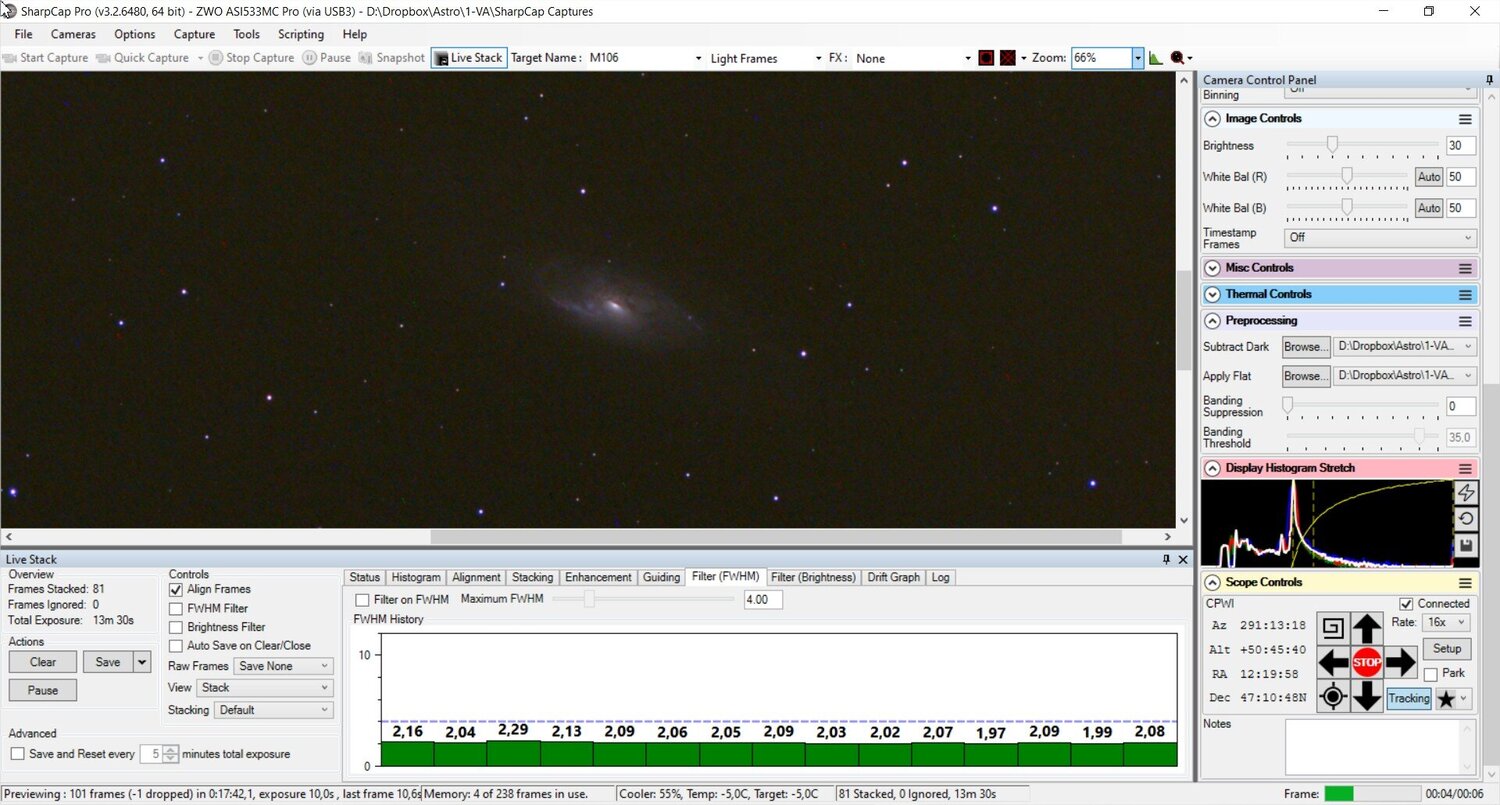Click the reset histogram stretch icon

tap(1465, 518)
